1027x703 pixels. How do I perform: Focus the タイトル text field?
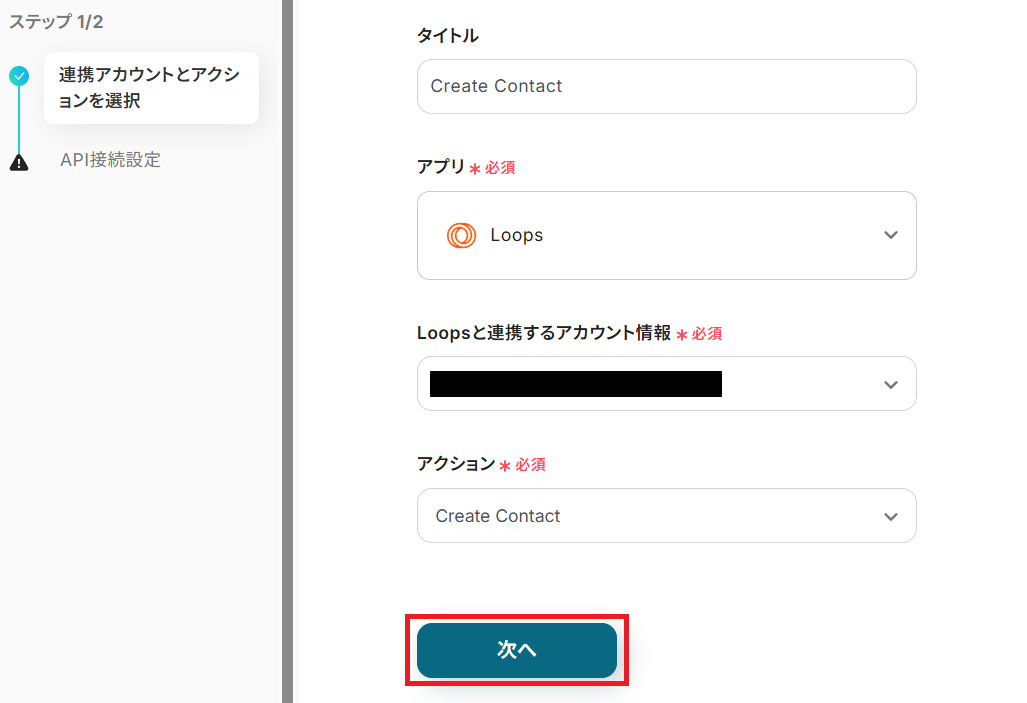(666, 86)
